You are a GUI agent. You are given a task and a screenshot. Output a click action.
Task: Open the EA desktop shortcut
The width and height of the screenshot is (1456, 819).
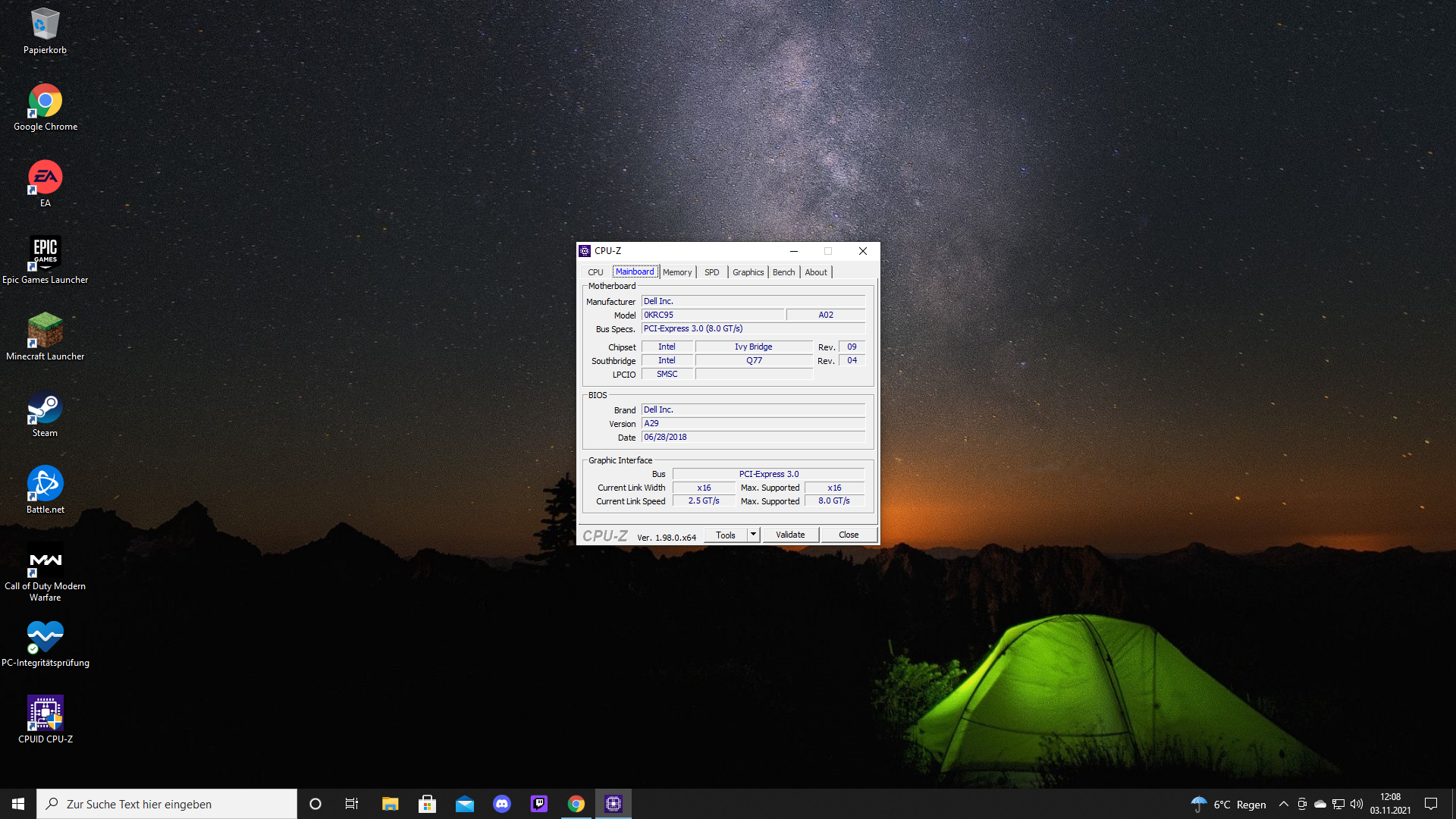(45, 177)
